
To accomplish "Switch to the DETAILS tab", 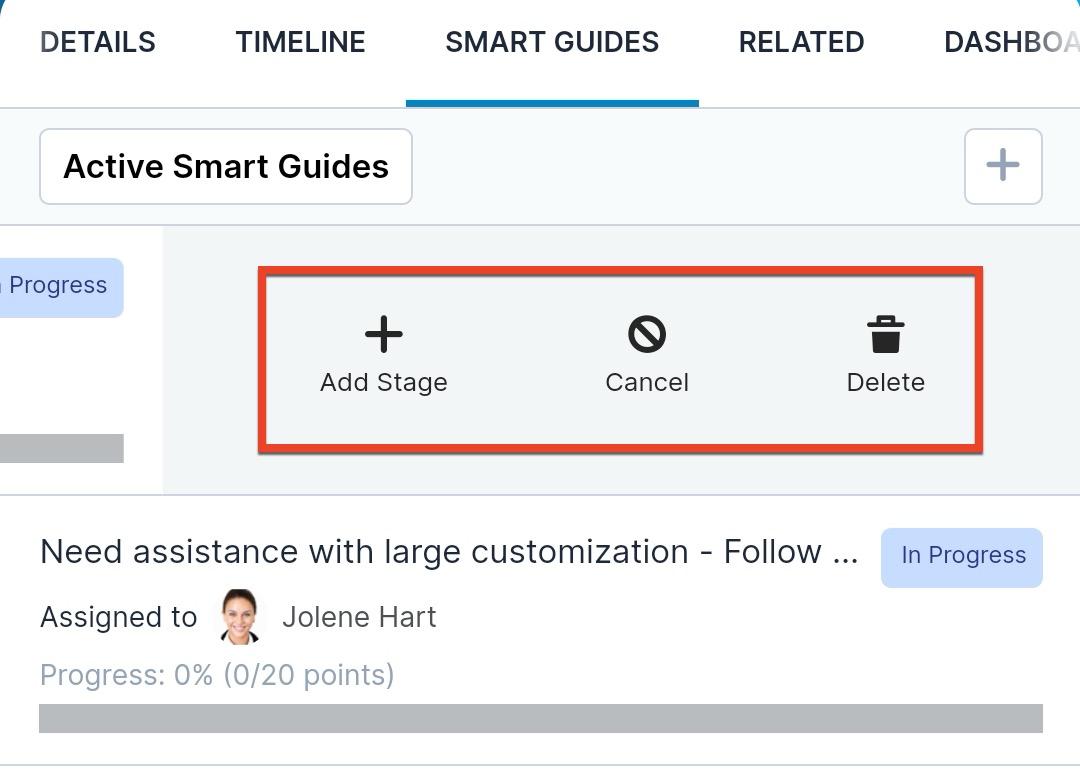I will [97, 42].
